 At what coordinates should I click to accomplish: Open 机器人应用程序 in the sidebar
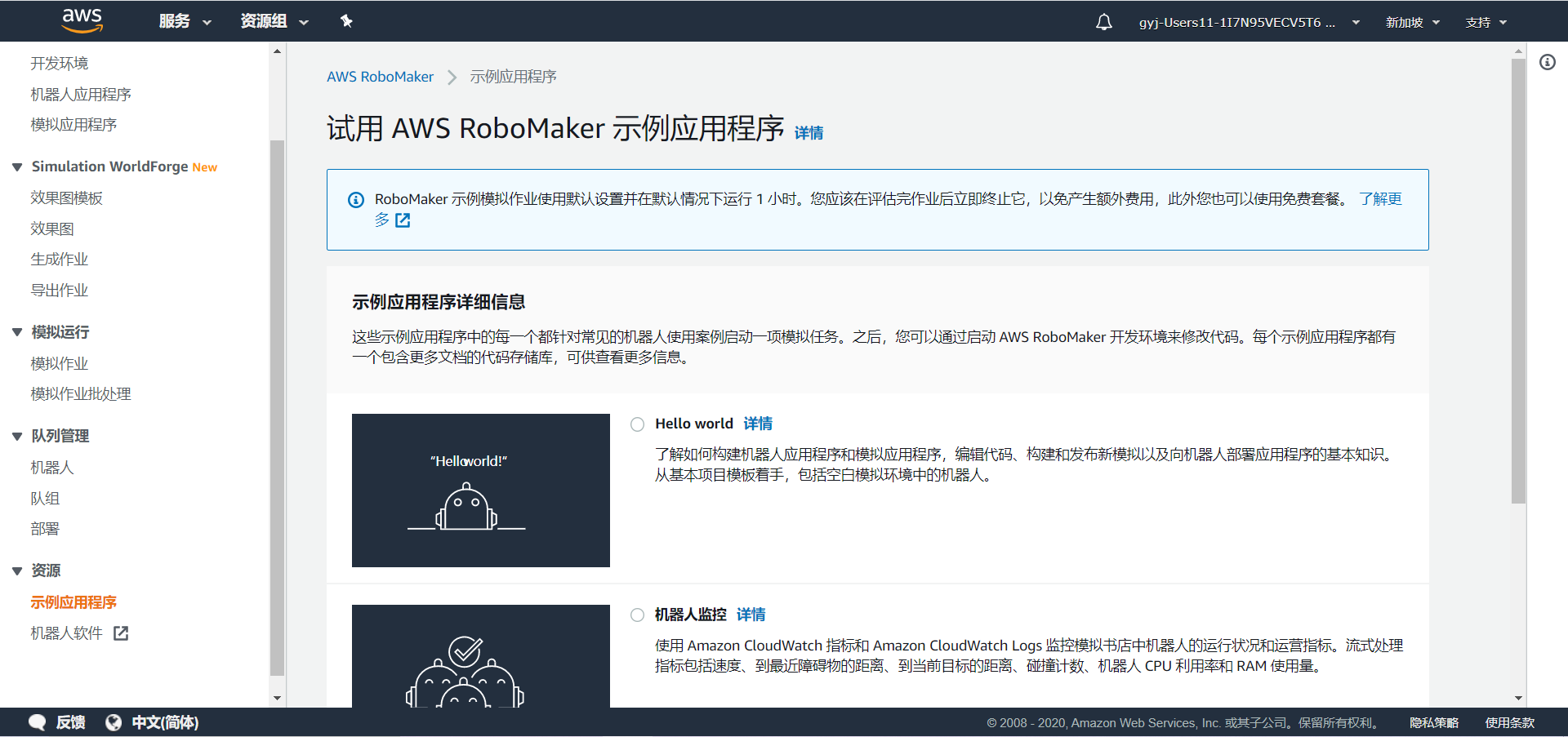tap(81, 95)
